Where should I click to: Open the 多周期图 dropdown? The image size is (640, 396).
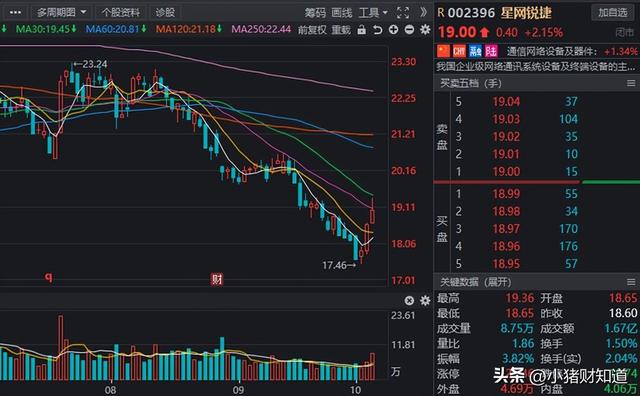point(61,13)
